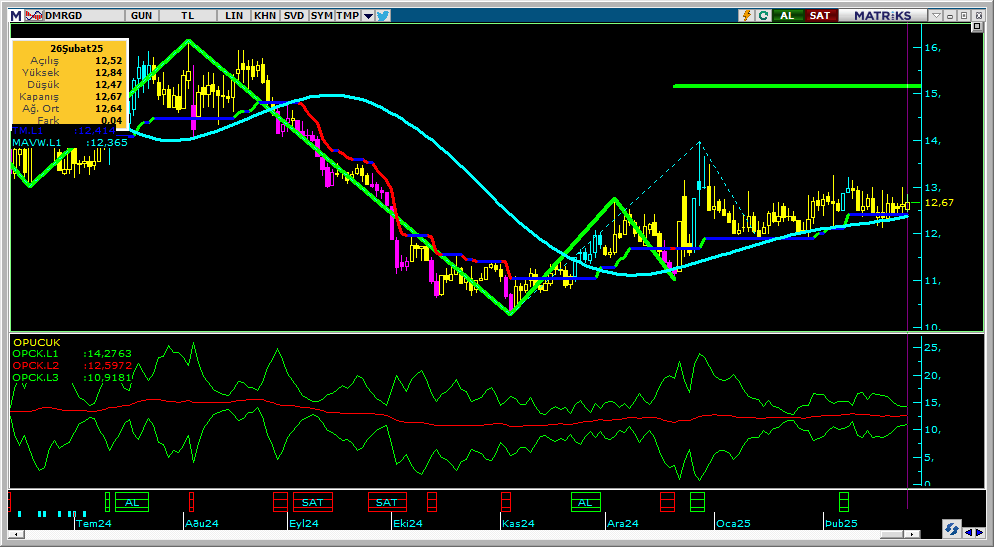The image size is (994, 547).
Task: Click the green AL buy button
Action: pos(788,16)
